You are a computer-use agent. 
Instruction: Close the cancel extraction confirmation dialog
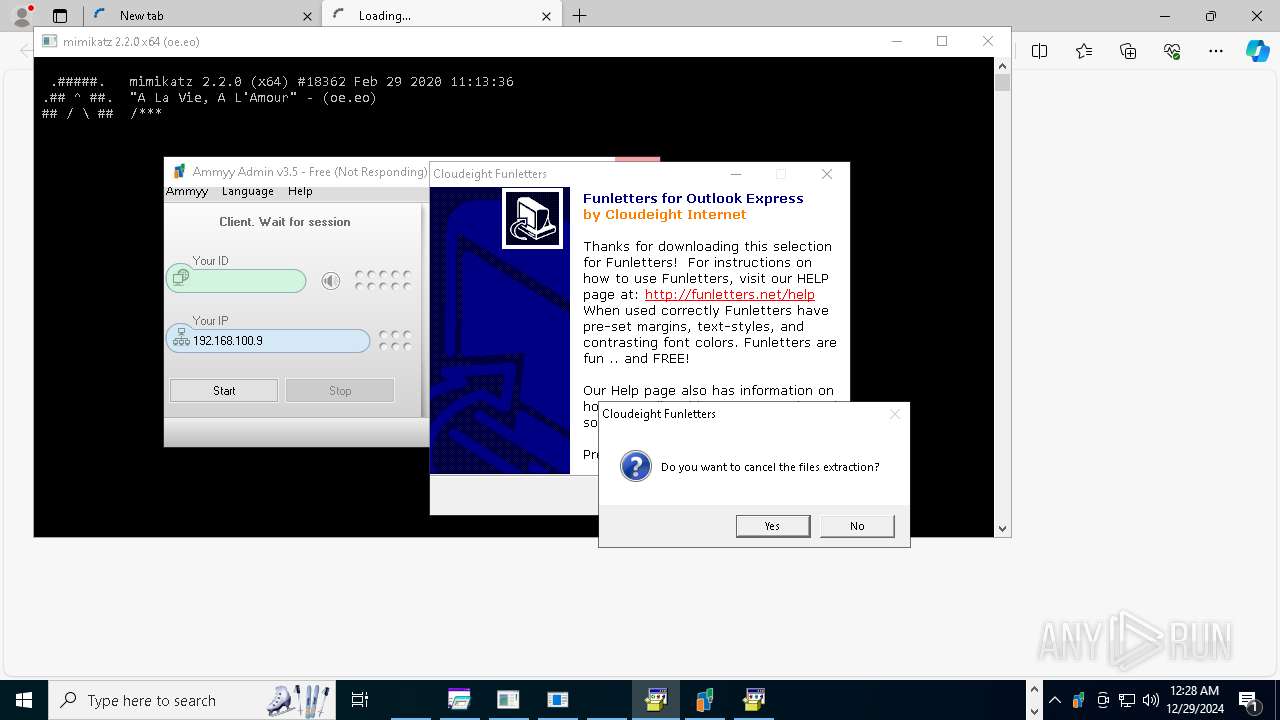(x=895, y=414)
